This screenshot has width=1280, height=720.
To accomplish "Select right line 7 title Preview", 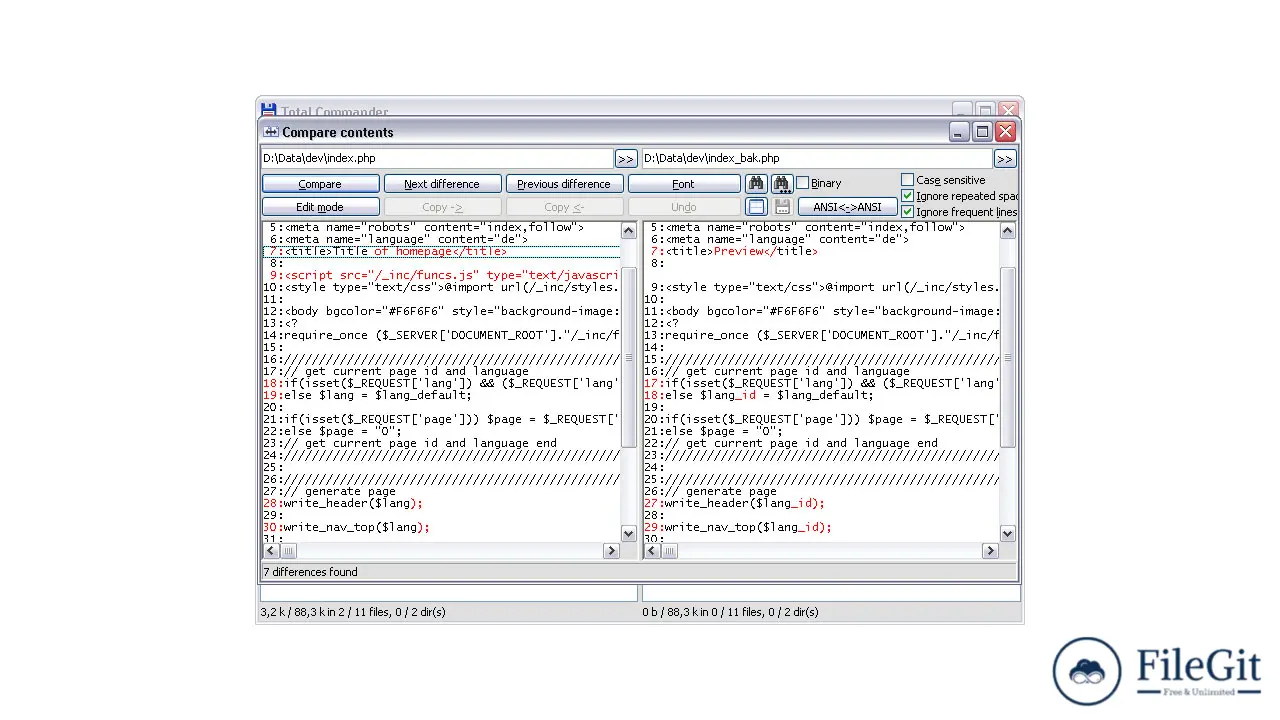I will pyautogui.click(x=820, y=251).
